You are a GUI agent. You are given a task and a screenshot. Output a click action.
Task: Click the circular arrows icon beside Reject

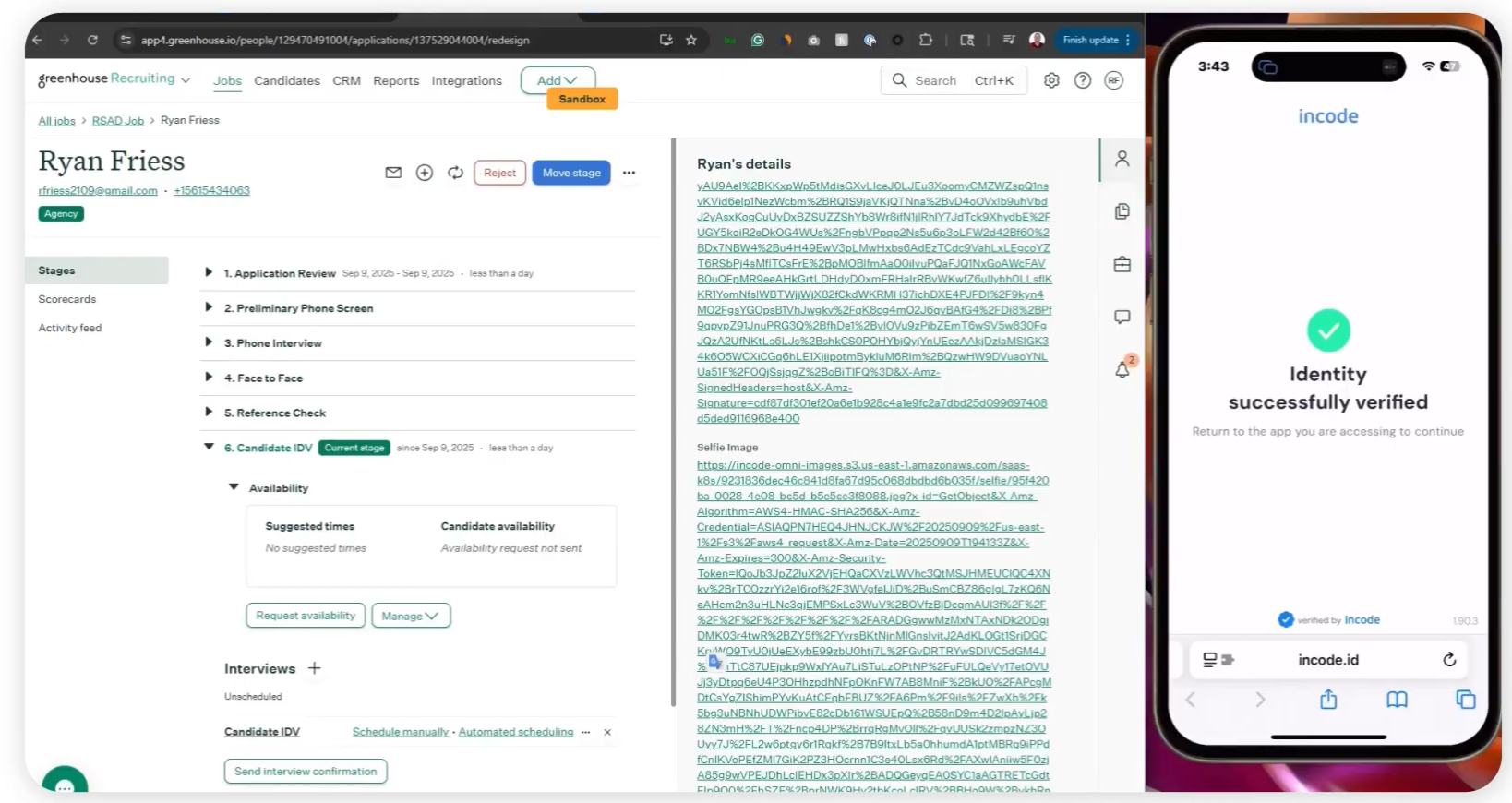click(455, 173)
